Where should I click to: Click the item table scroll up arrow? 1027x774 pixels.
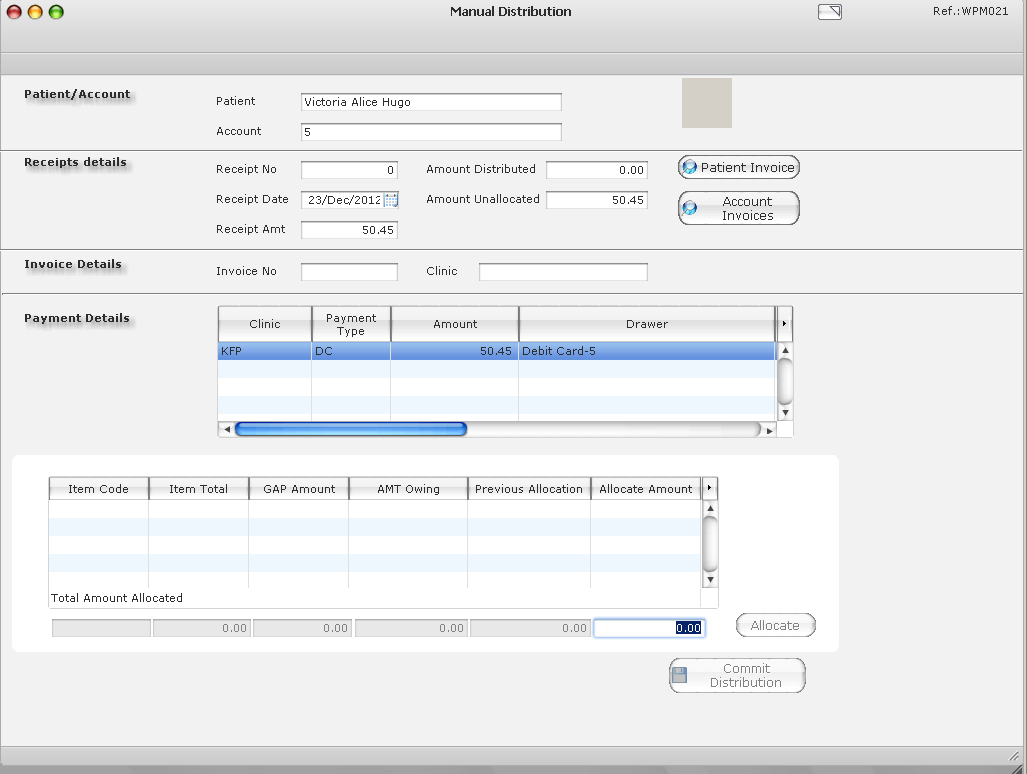710,508
